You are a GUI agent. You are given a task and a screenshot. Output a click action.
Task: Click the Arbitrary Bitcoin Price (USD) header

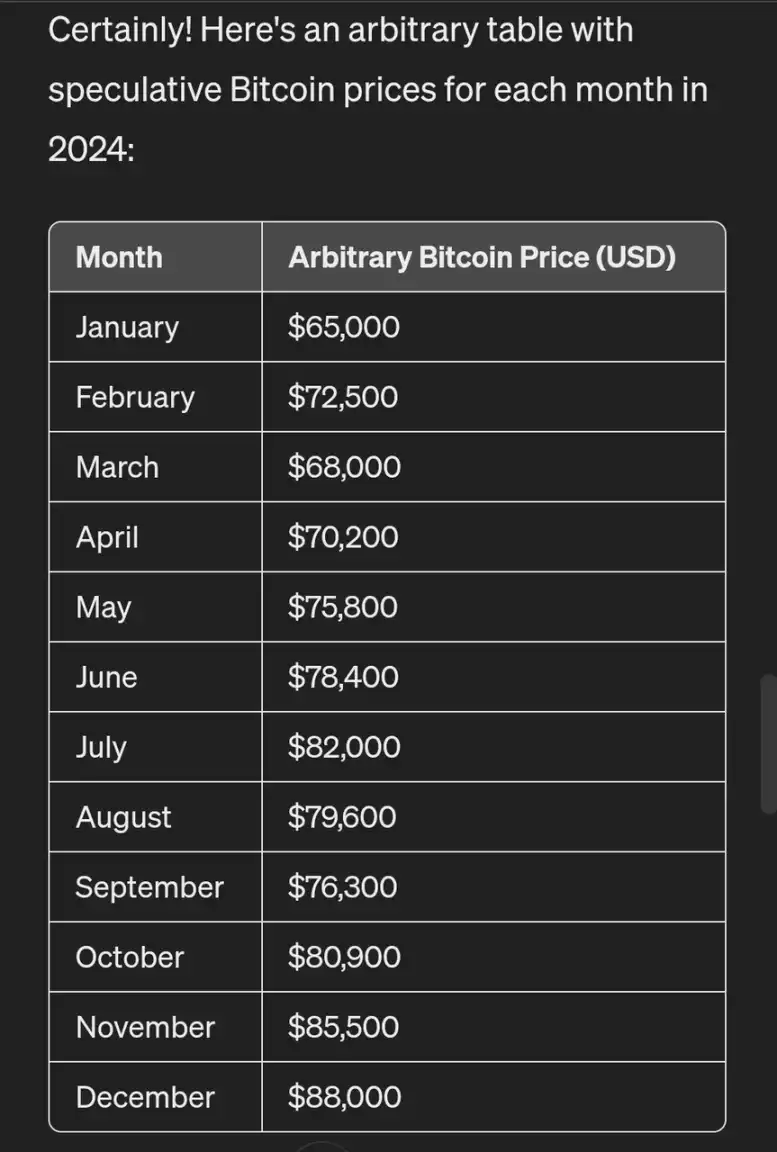click(x=481, y=257)
